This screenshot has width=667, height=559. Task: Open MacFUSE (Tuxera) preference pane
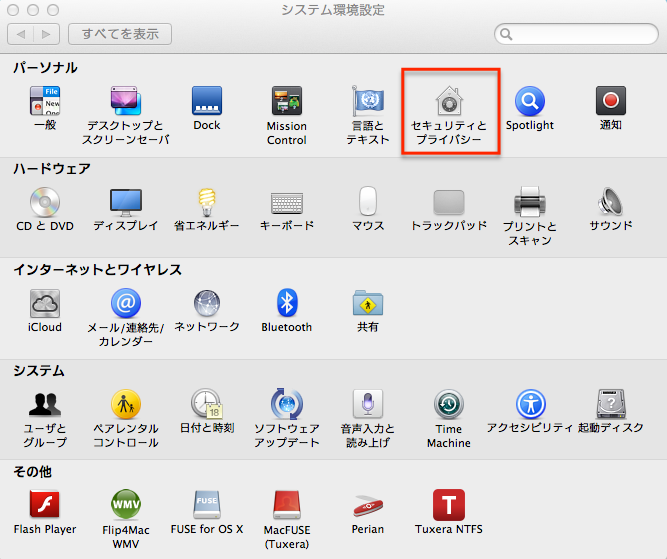click(x=287, y=505)
